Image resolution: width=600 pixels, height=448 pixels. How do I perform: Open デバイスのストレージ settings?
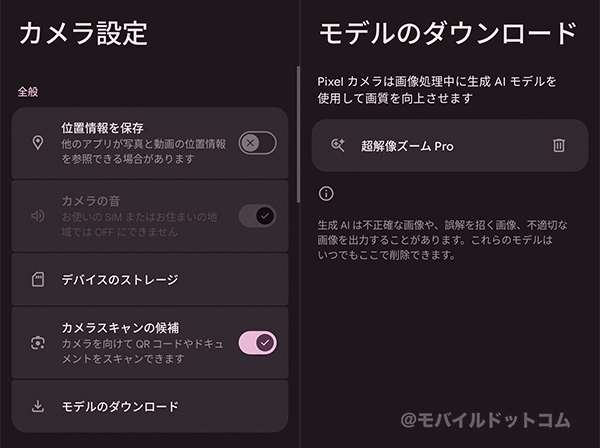point(150,280)
